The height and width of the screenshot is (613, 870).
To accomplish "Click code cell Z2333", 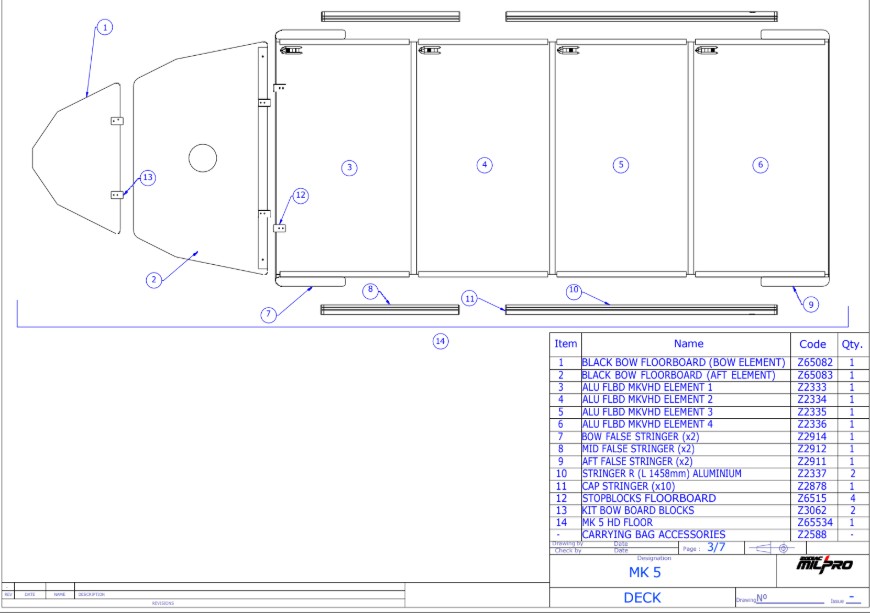I will [x=812, y=387].
